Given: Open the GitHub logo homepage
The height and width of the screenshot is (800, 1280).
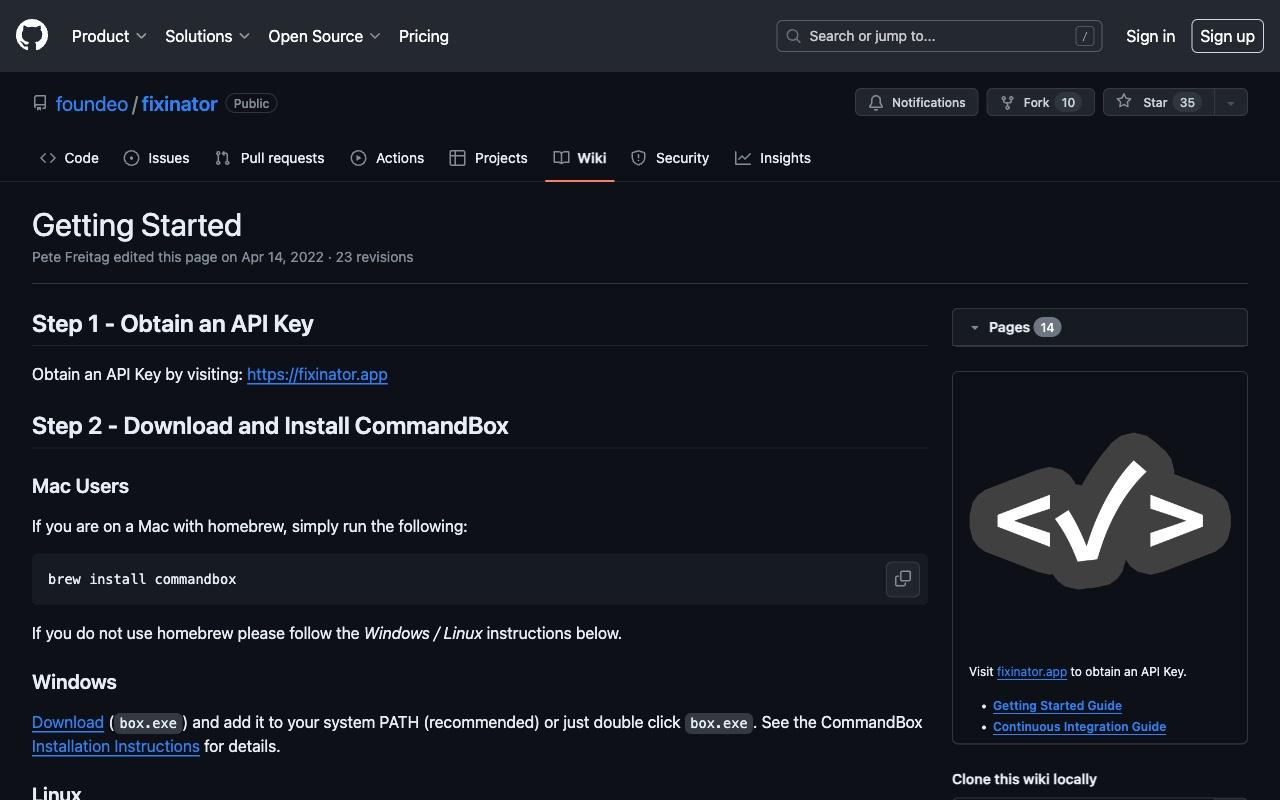Looking at the screenshot, I should 32,36.
